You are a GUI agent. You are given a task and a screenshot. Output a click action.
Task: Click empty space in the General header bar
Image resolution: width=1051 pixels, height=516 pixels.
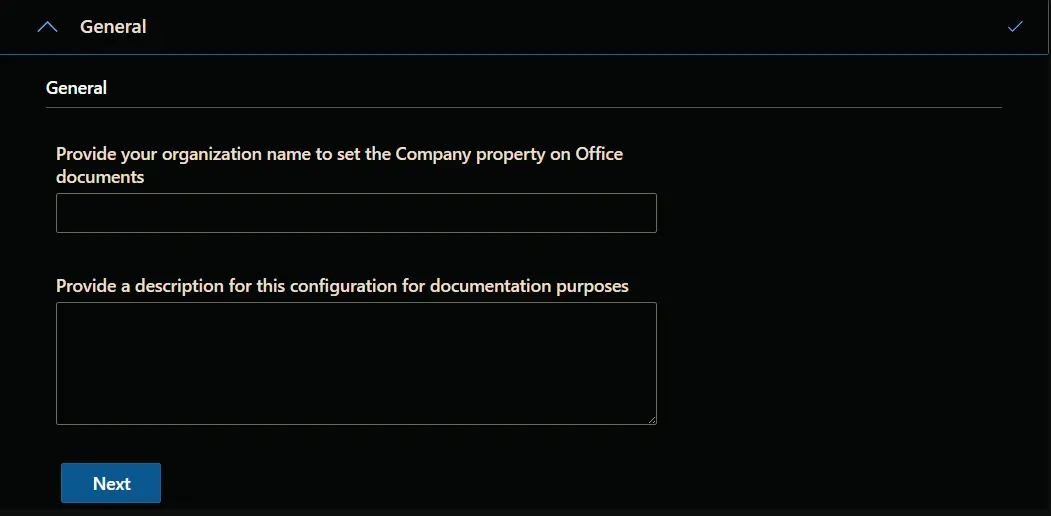pos(576,27)
